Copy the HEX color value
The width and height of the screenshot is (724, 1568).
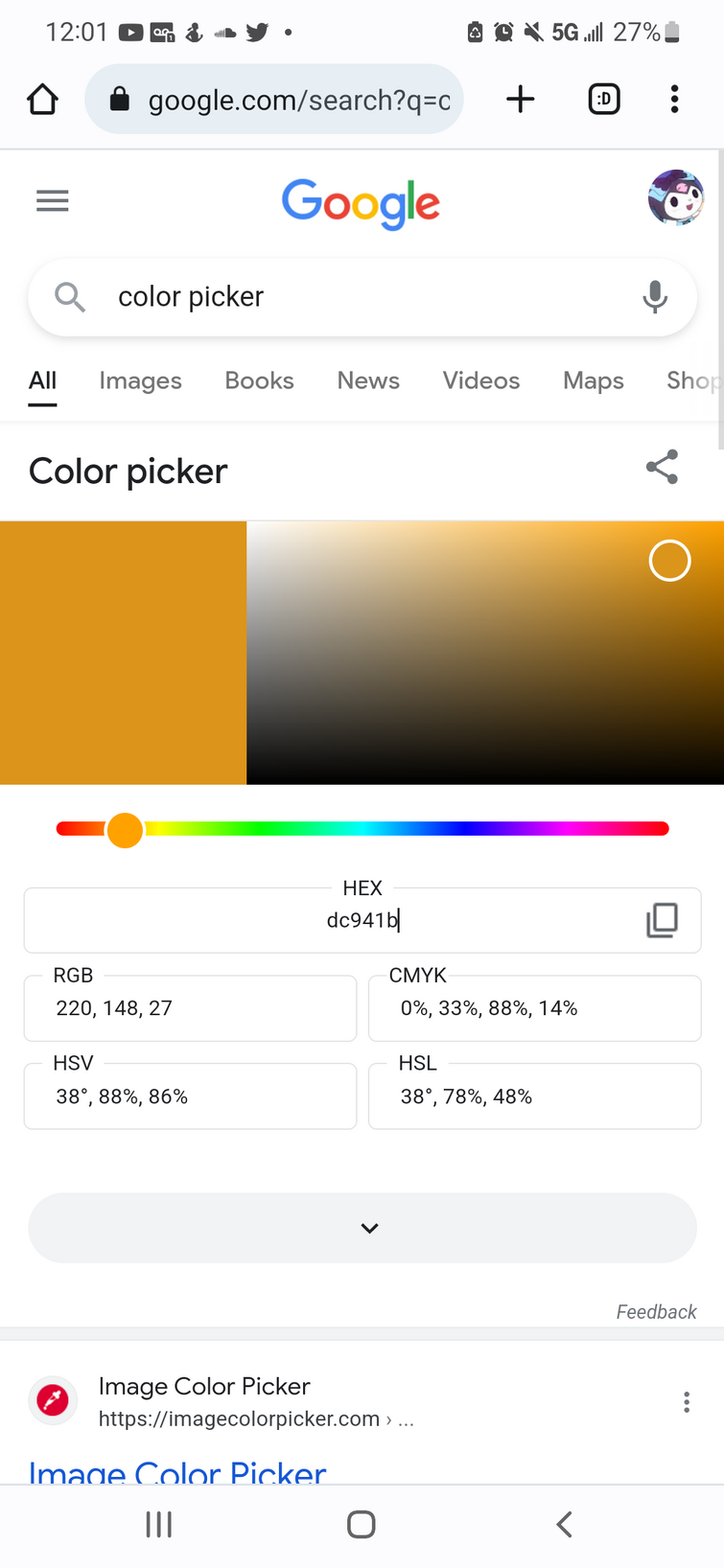click(x=662, y=920)
